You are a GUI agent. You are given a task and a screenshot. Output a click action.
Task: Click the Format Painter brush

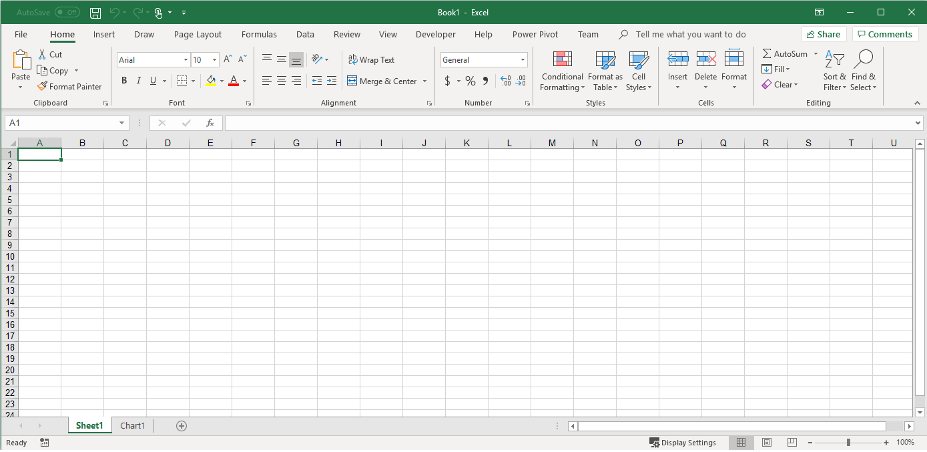click(x=42, y=86)
